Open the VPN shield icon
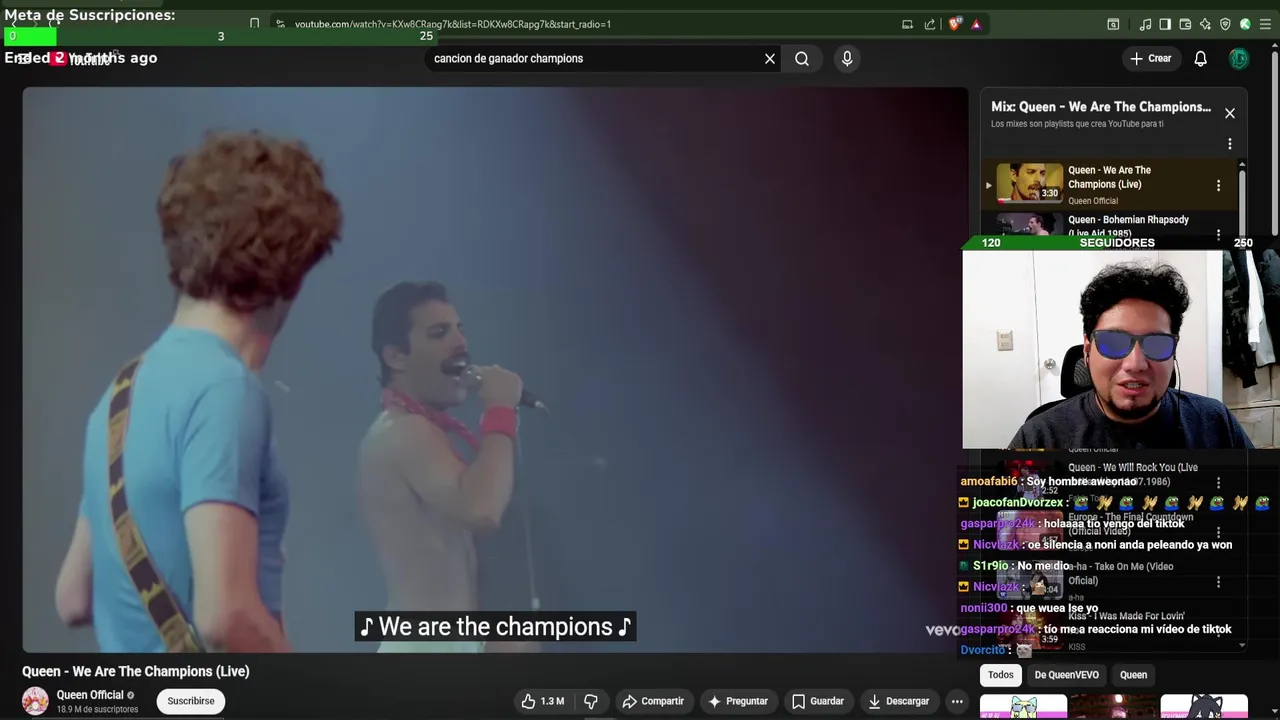 [x=1225, y=24]
